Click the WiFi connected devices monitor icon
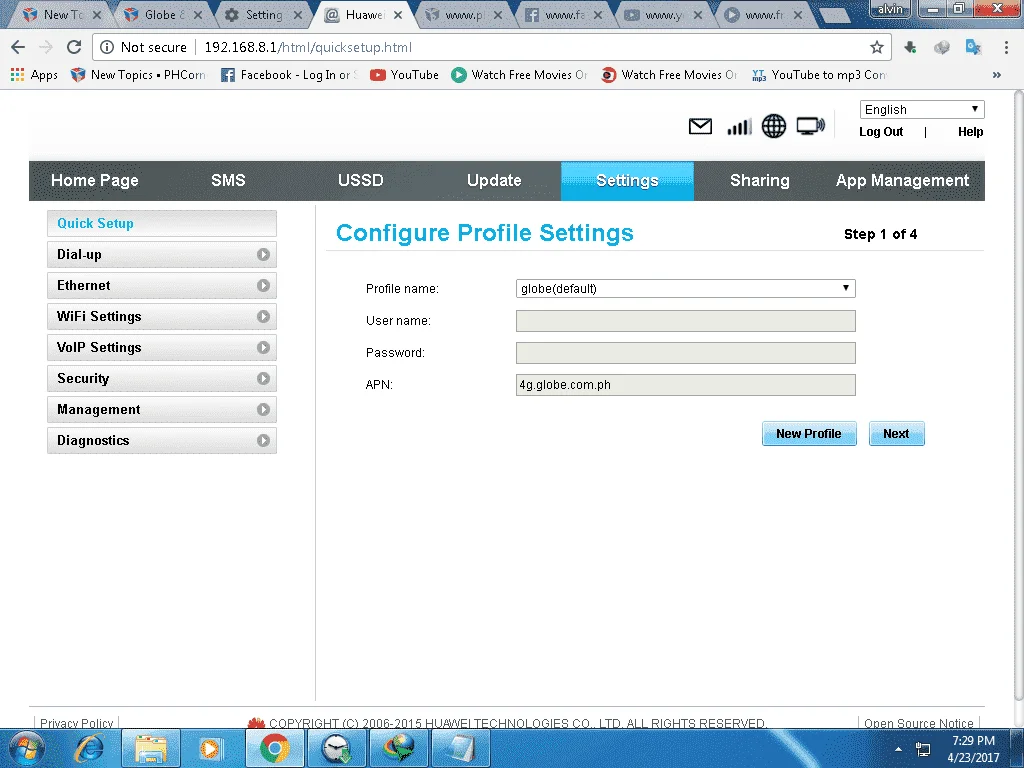Screen dimensions: 1024x768 tap(810, 126)
